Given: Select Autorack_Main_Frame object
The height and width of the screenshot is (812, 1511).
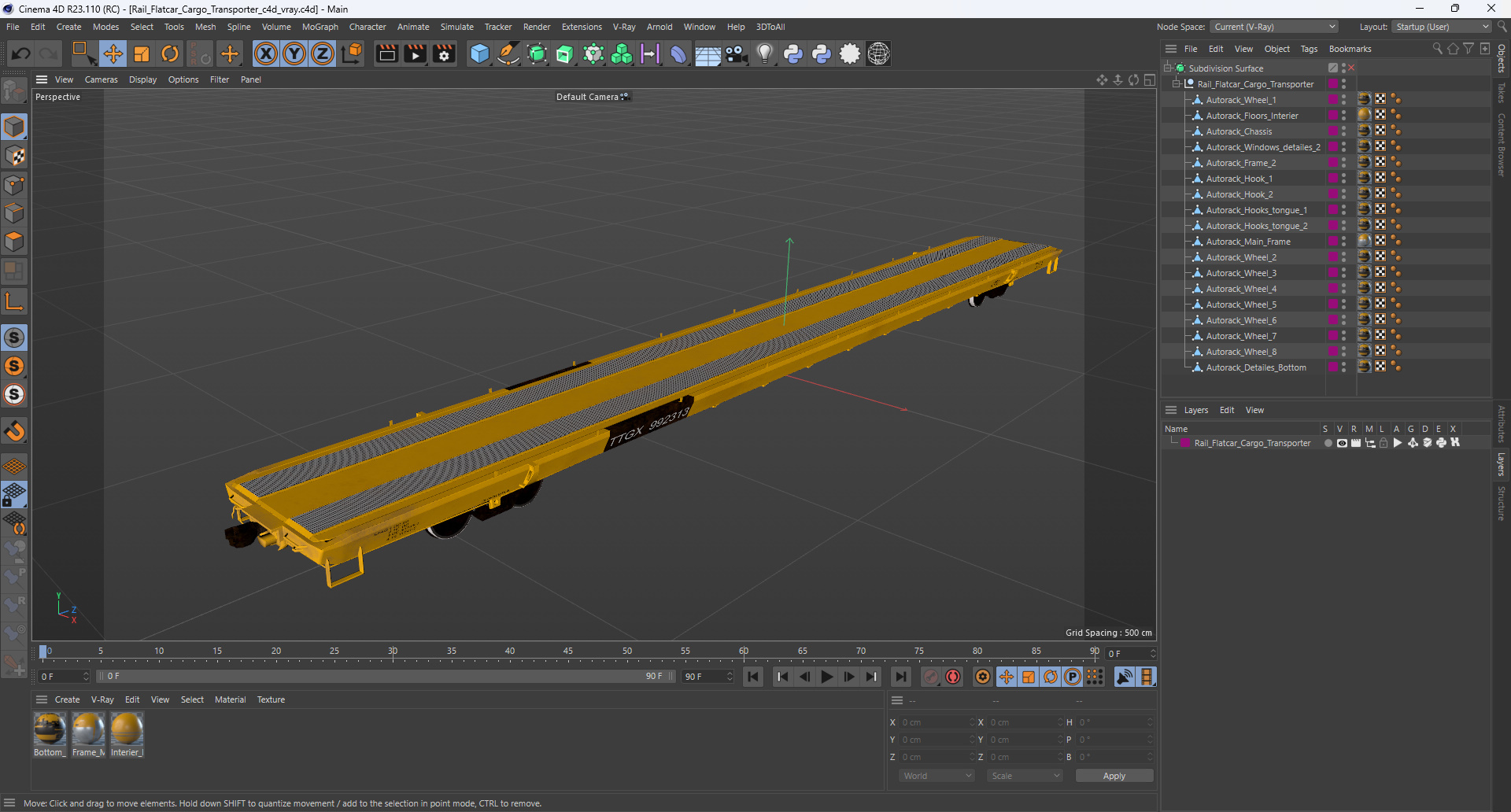Looking at the screenshot, I should [x=1248, y=242].
